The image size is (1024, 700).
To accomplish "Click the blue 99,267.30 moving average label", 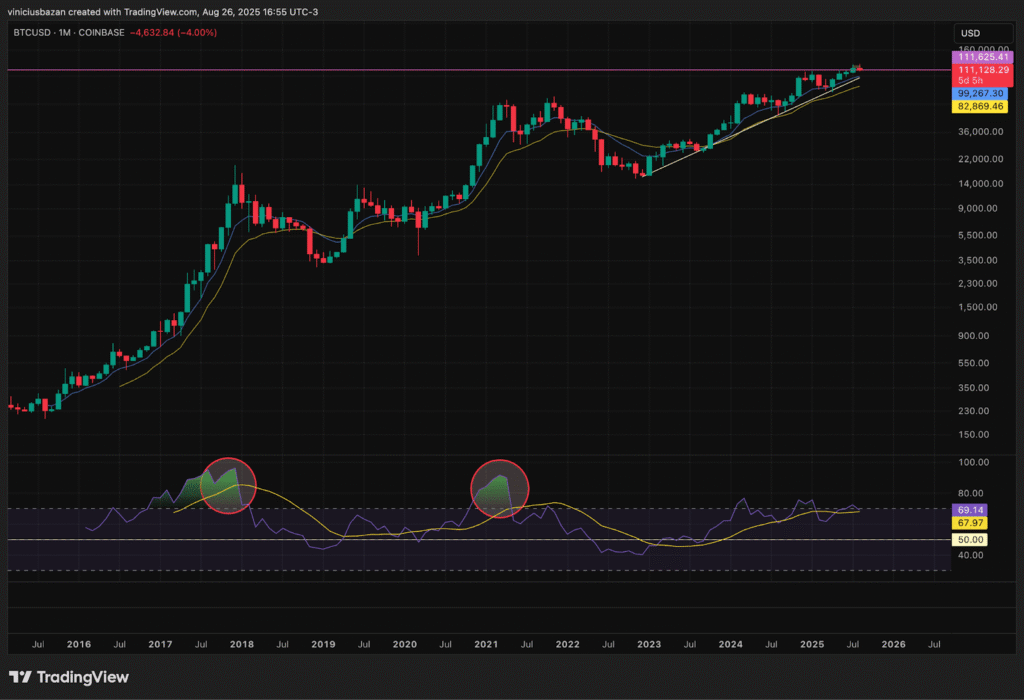I will (981, 92).
